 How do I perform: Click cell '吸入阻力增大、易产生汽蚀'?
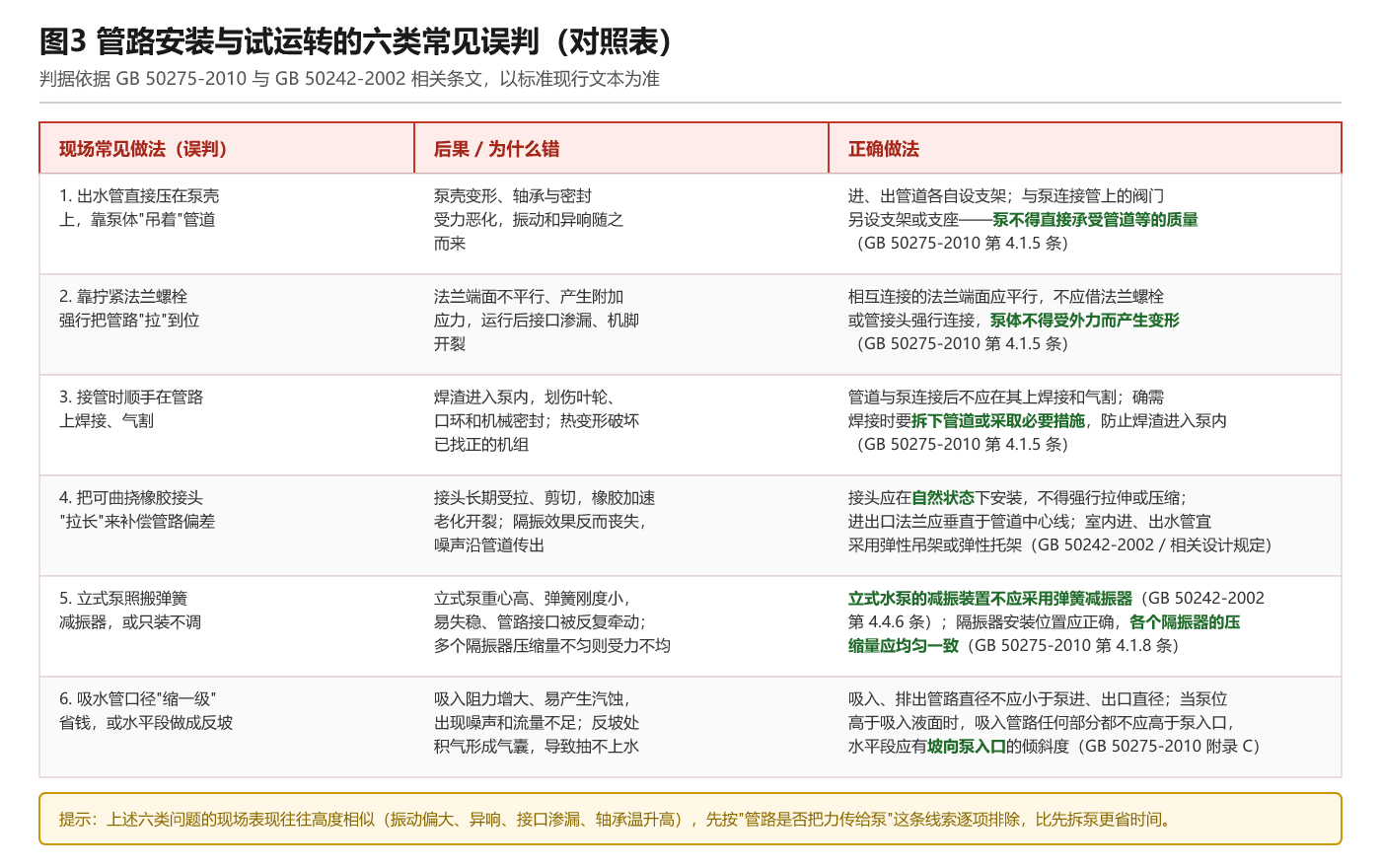click(x=621, y=727)
